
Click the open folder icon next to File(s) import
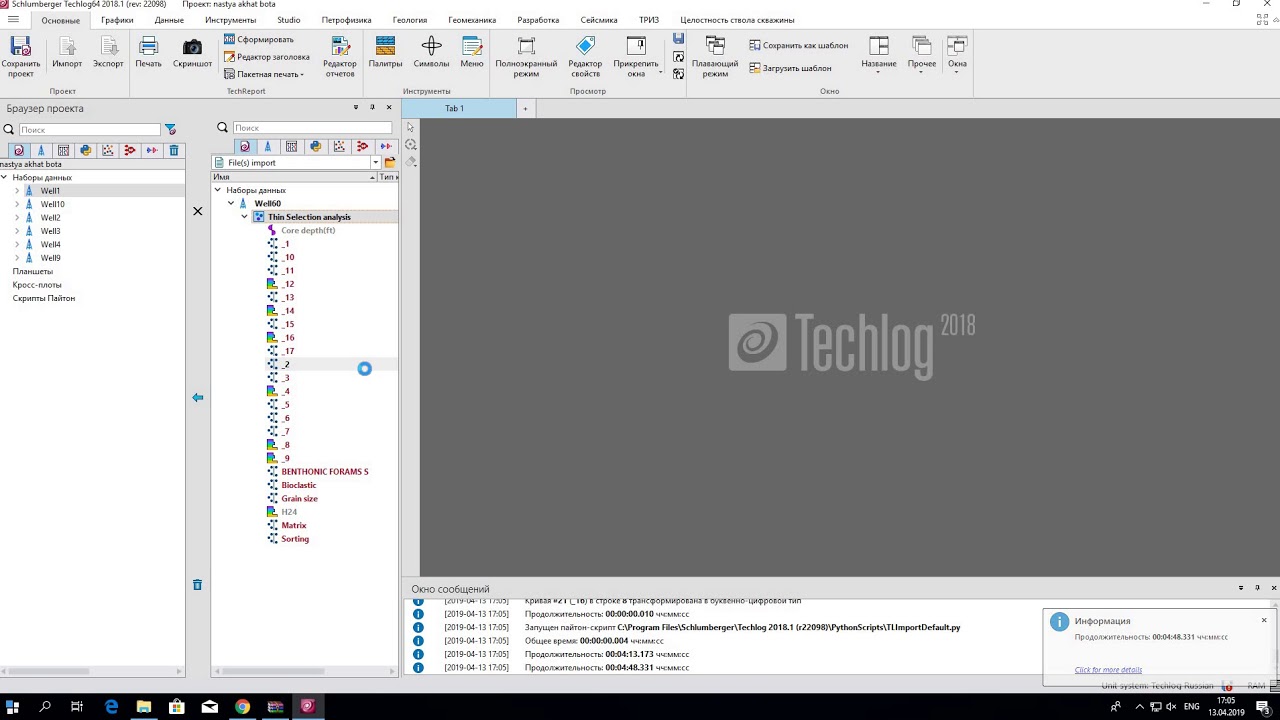(390, 162)
